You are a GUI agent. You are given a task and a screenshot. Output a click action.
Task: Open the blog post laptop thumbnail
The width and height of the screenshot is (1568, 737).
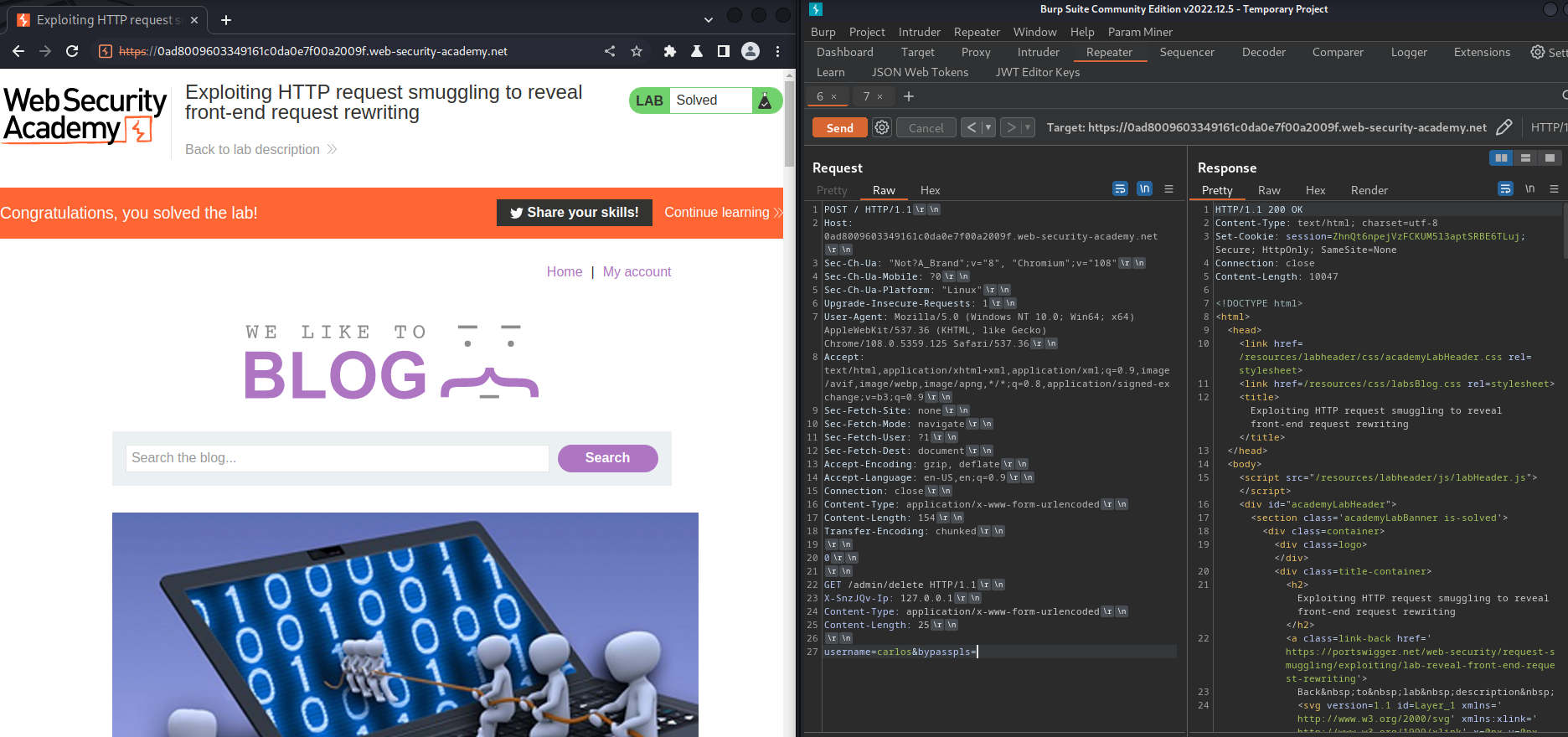point(405,625)
